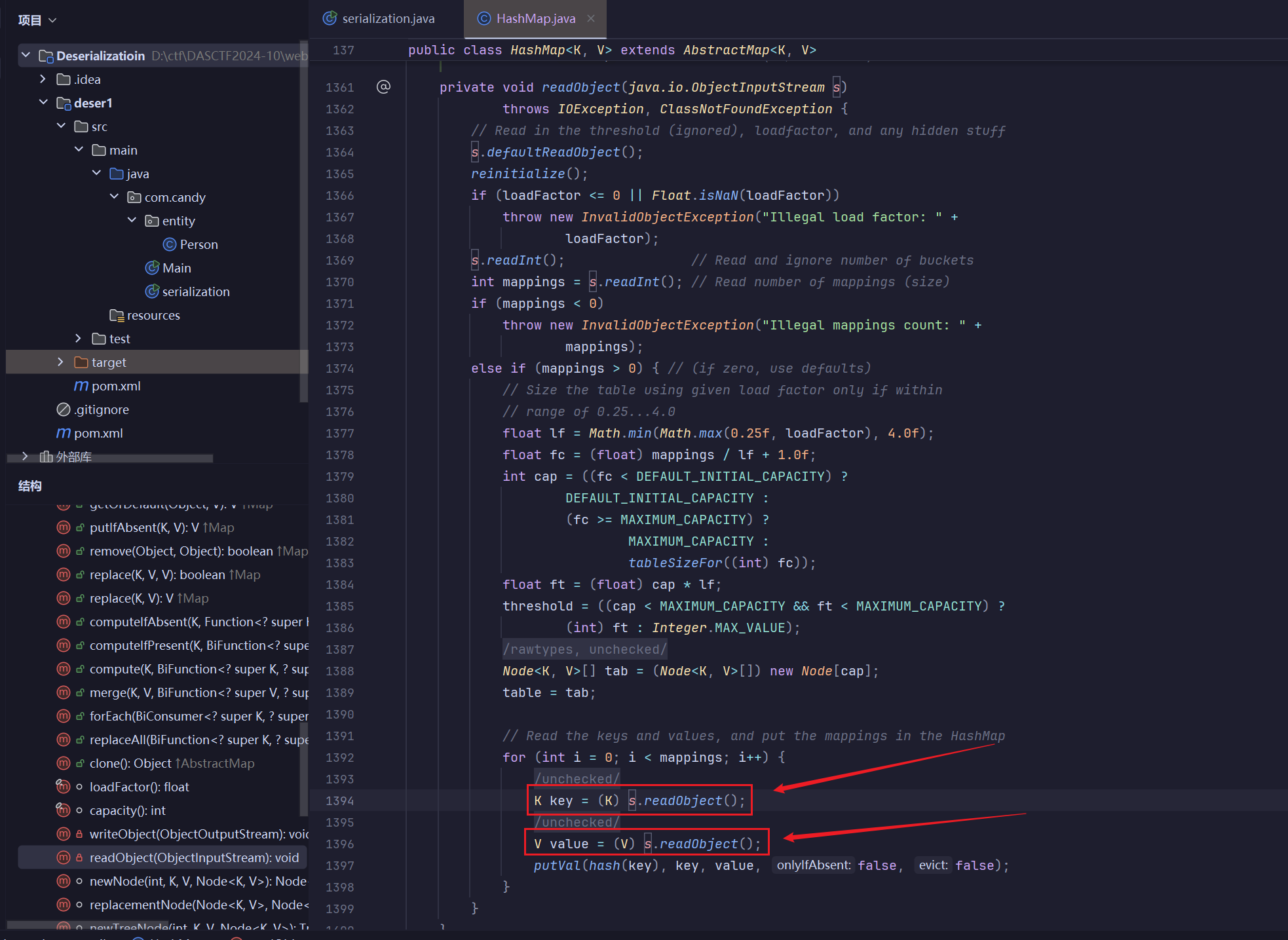Image resolution: width=1288 pixels, height=940 pixels.
Task: Collapse the src folder
Action: (x=61, y=126)
